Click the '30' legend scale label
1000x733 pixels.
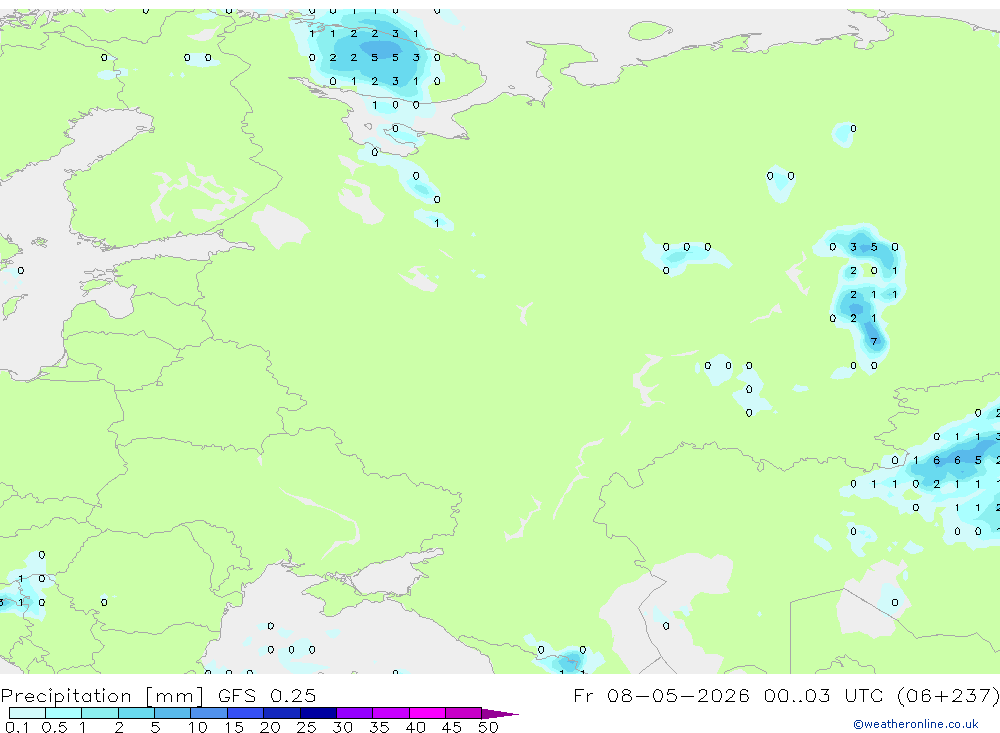[342, 727]
